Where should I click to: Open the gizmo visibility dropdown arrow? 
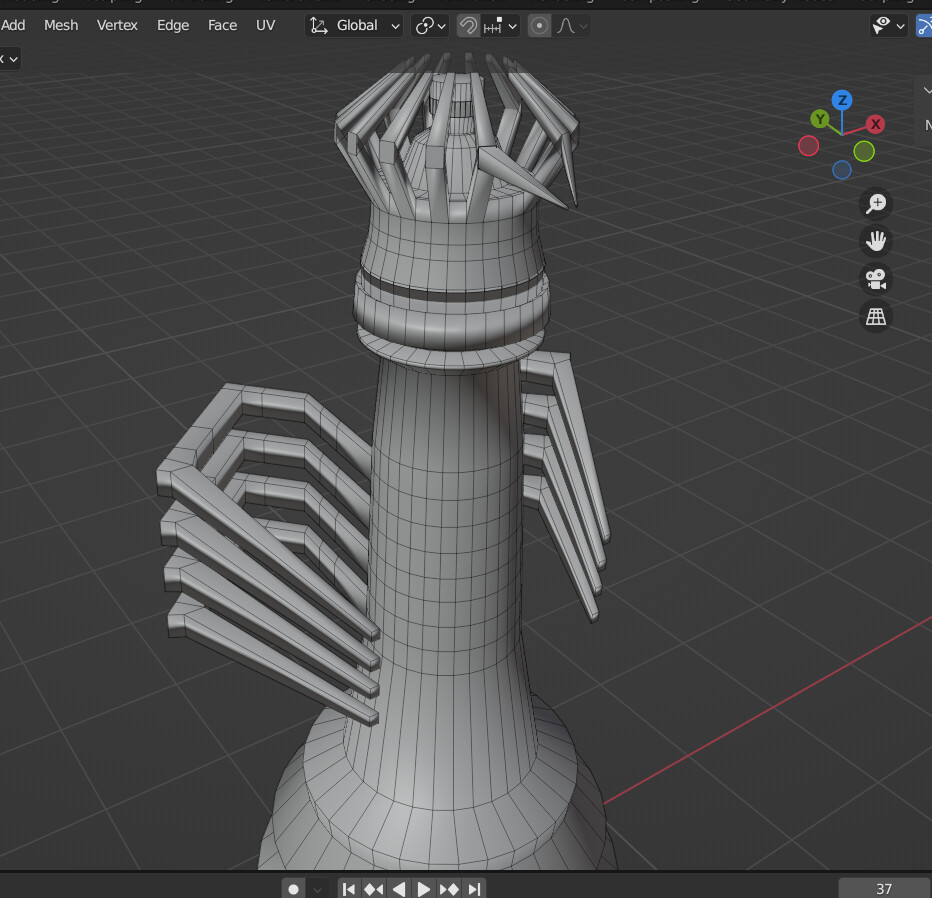coord(900,26)
